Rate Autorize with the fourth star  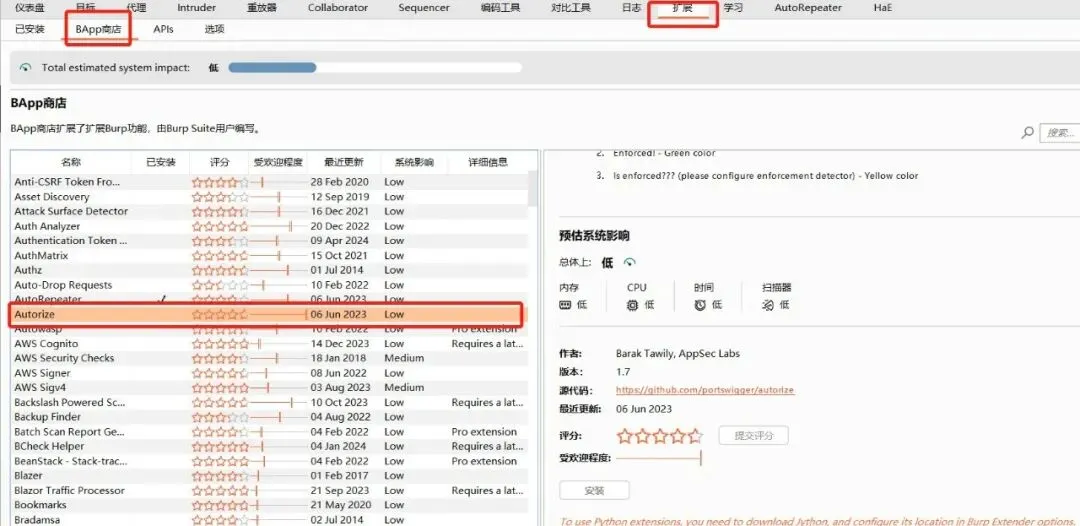click(677, 436)
